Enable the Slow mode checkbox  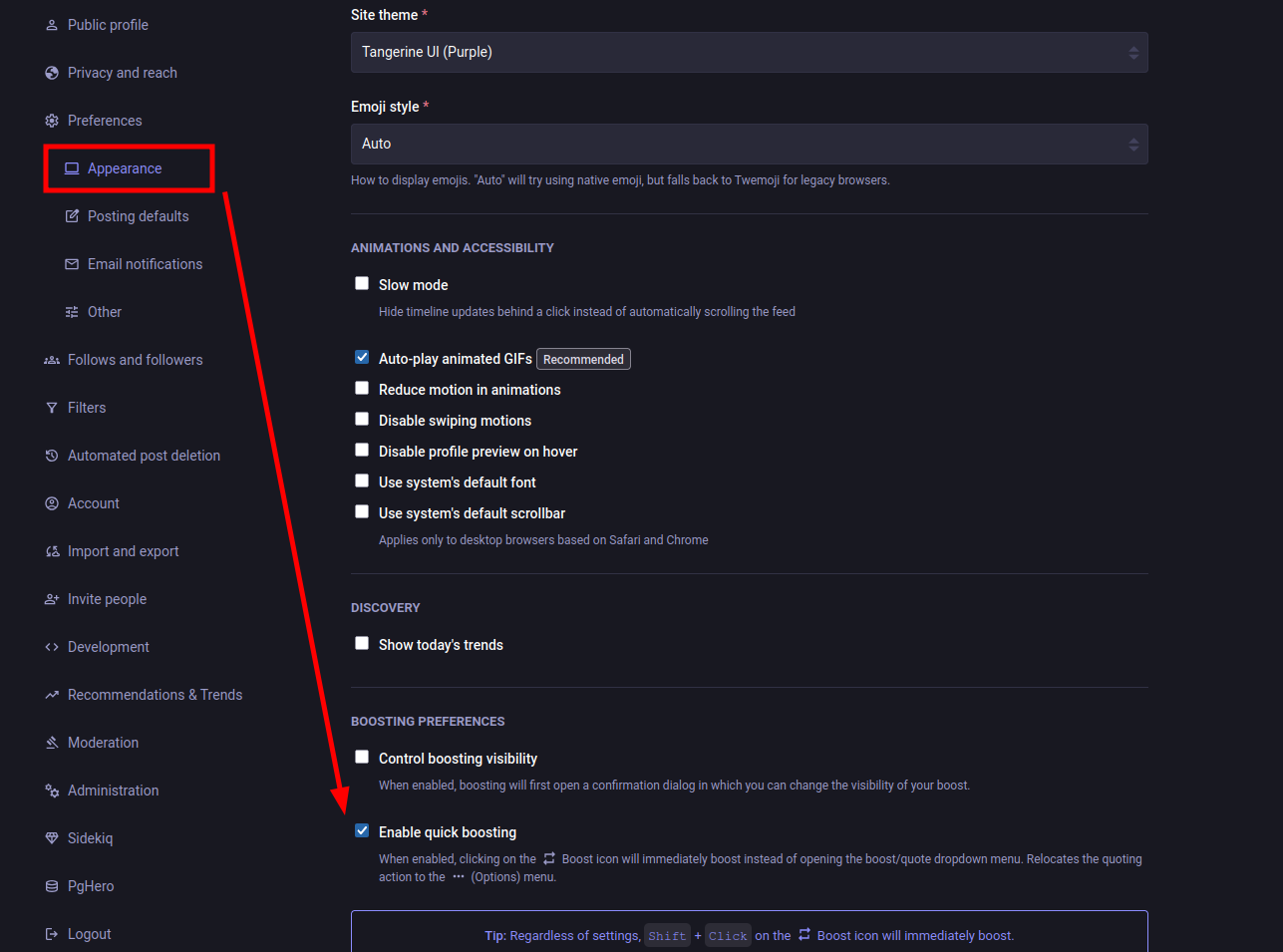pyautogui.click(x=362, y=284)
